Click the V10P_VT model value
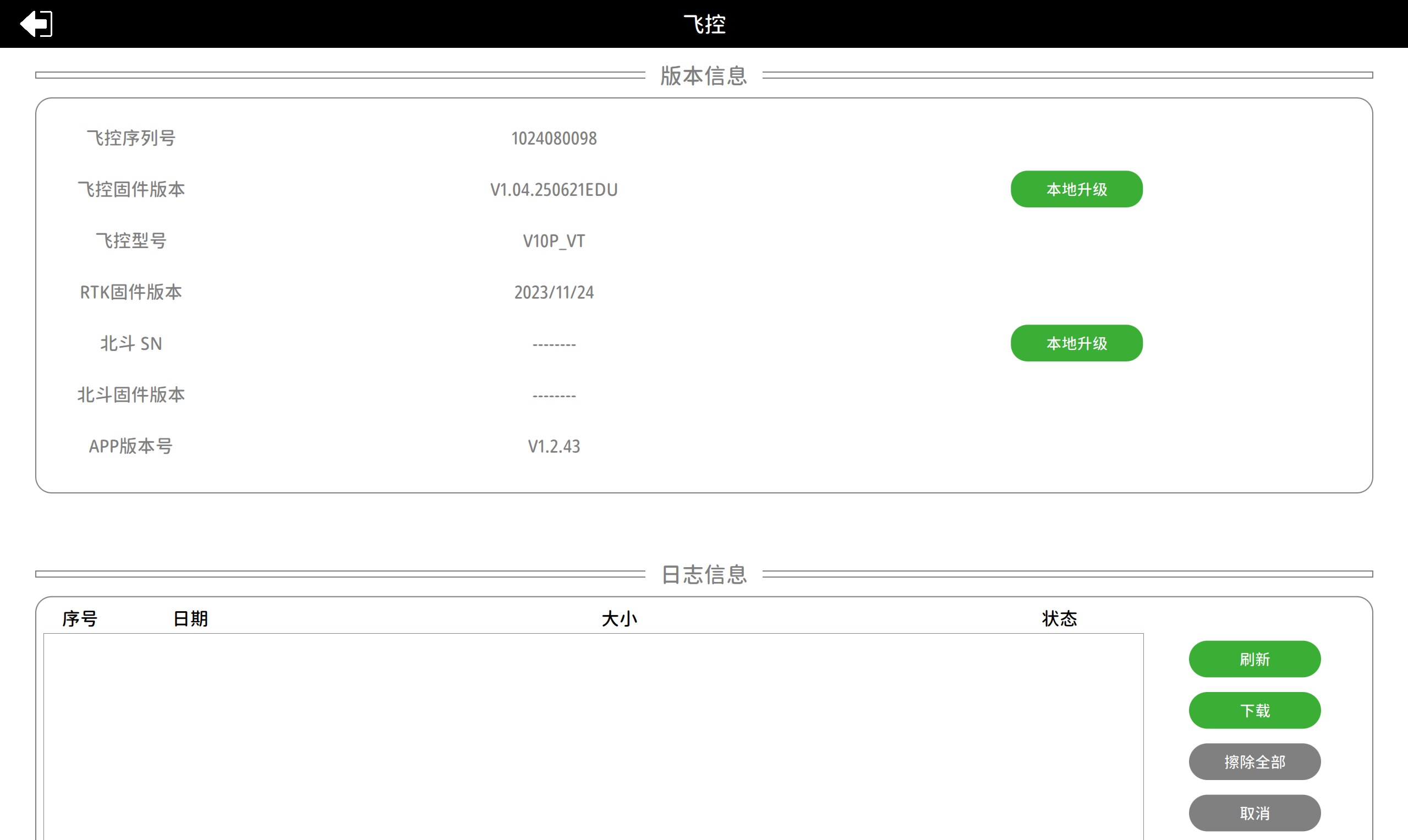This screenshot has height=840, width=1408. point(554,241)
